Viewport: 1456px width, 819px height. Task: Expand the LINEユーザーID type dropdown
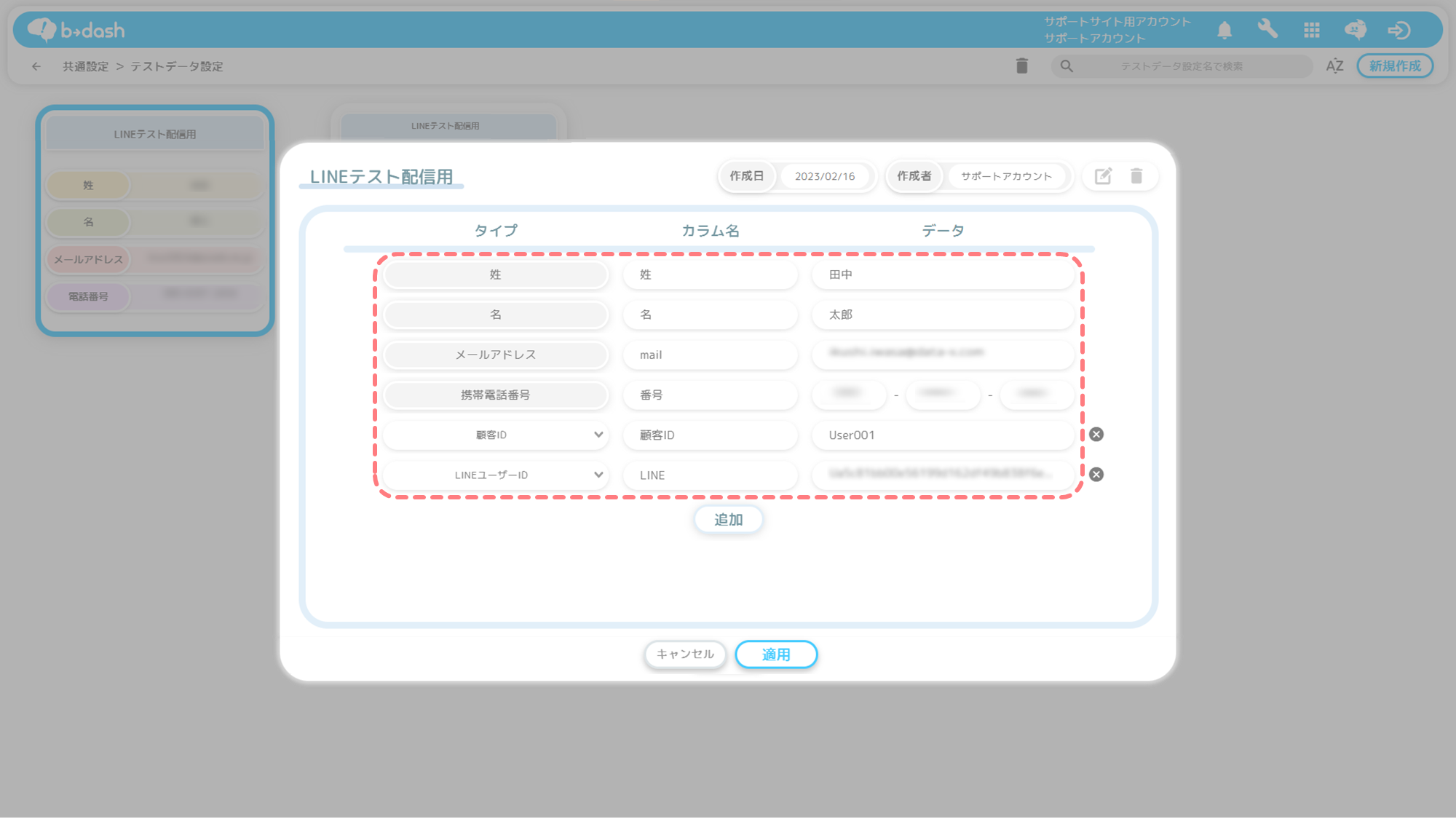(495, 475)
